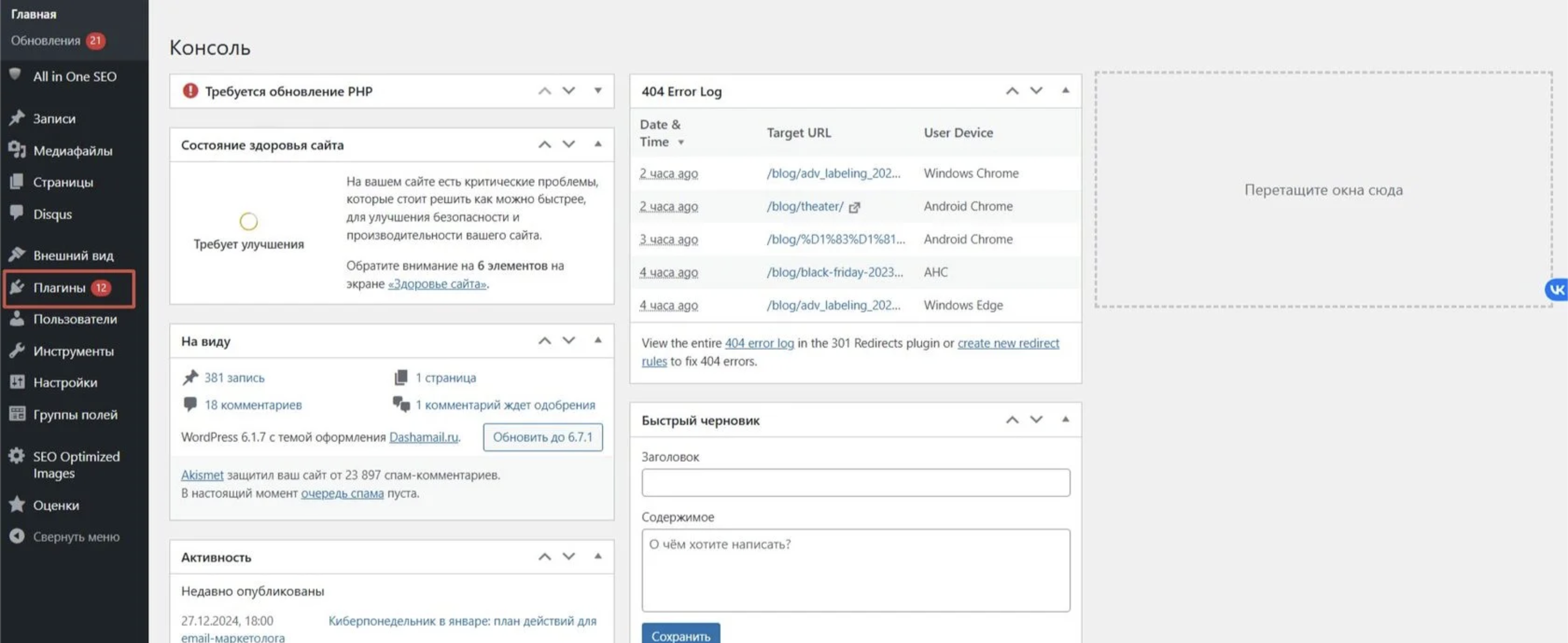Click the Сохранить draft button
The width and height of the screenshot is (1568, 643).
680,635
